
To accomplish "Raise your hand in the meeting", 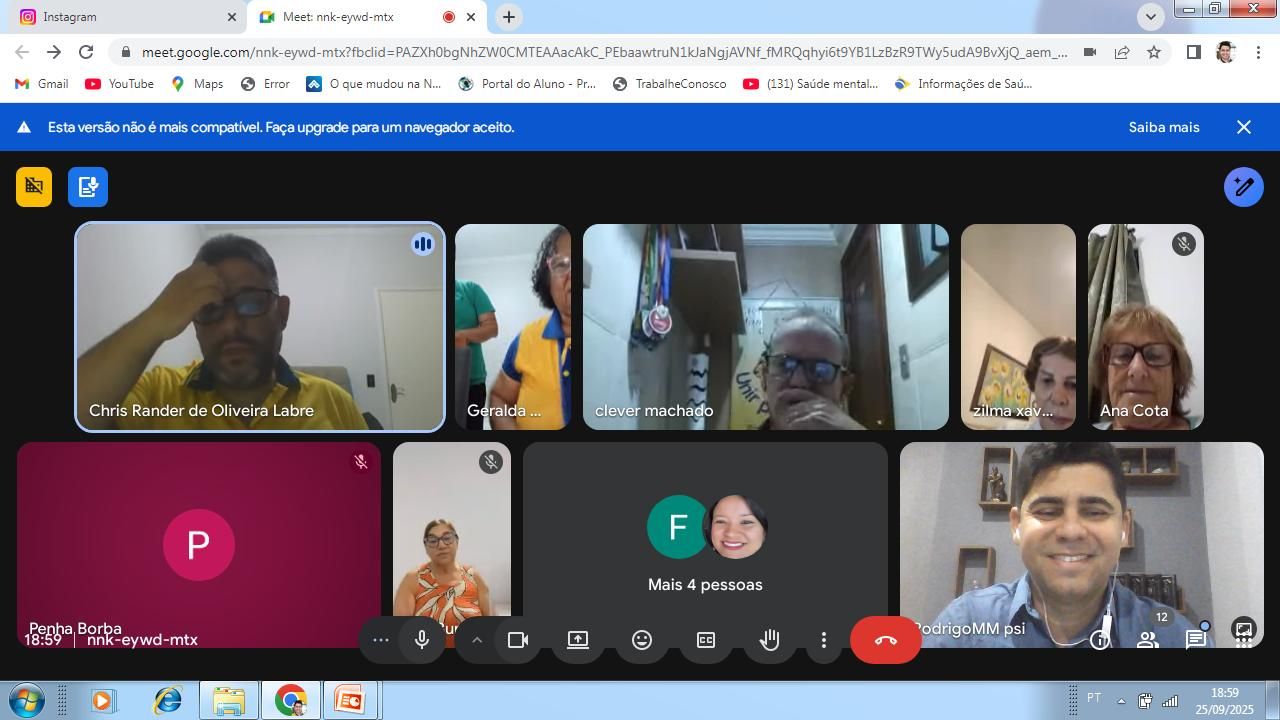I will (769, 640).
